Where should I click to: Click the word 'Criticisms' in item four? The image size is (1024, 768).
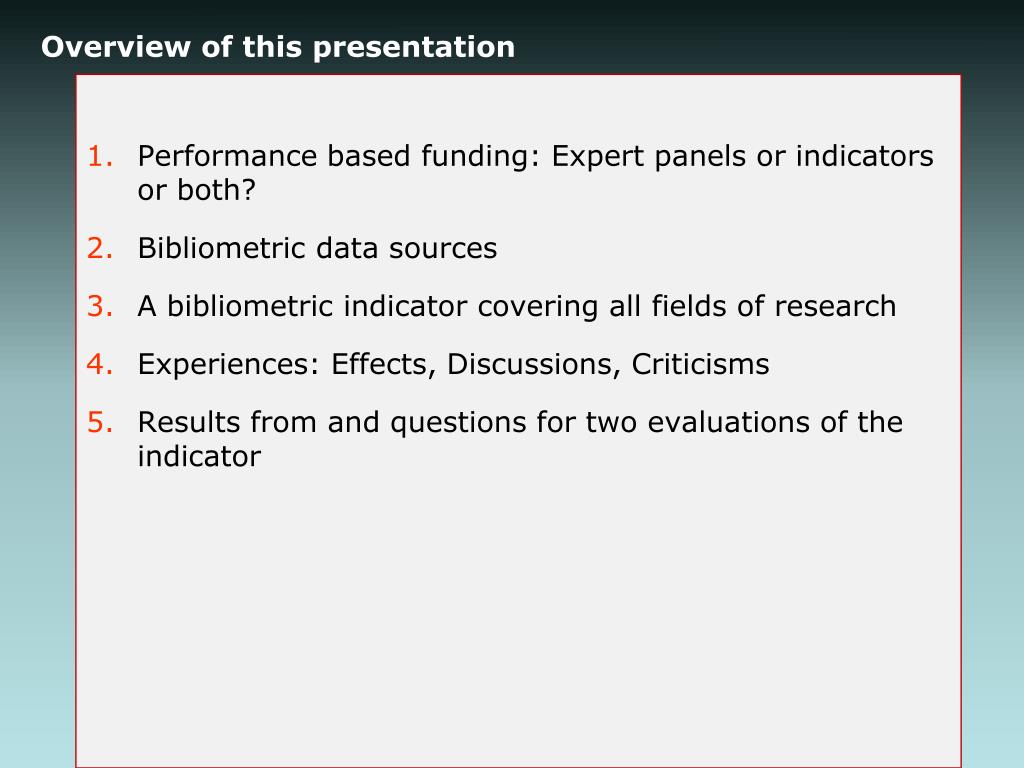tap(700, 365)
